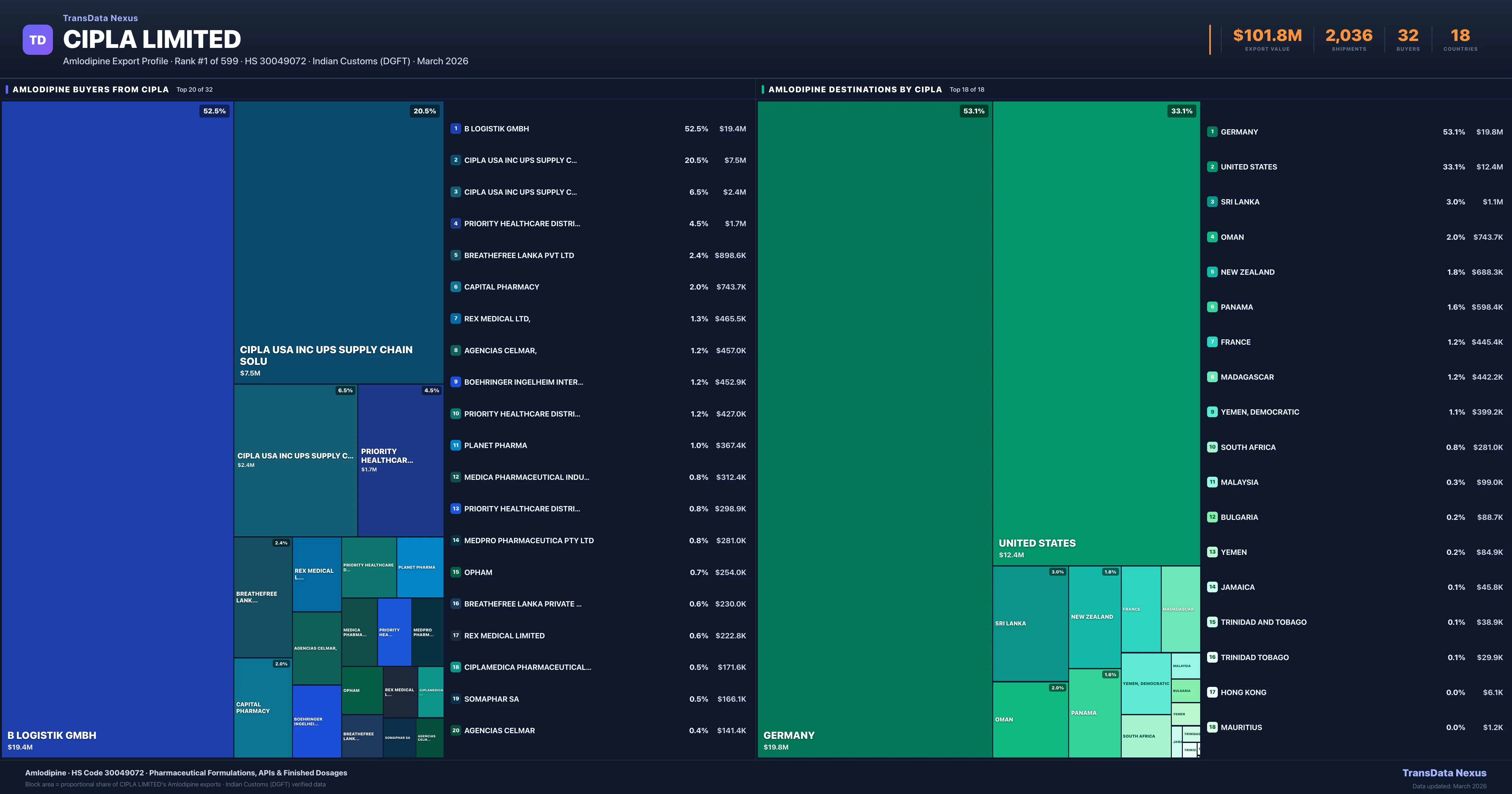Select the B LOGISTIK GMBH treemap block
The width and height of the screenshot is (1512, 794).
117,429
